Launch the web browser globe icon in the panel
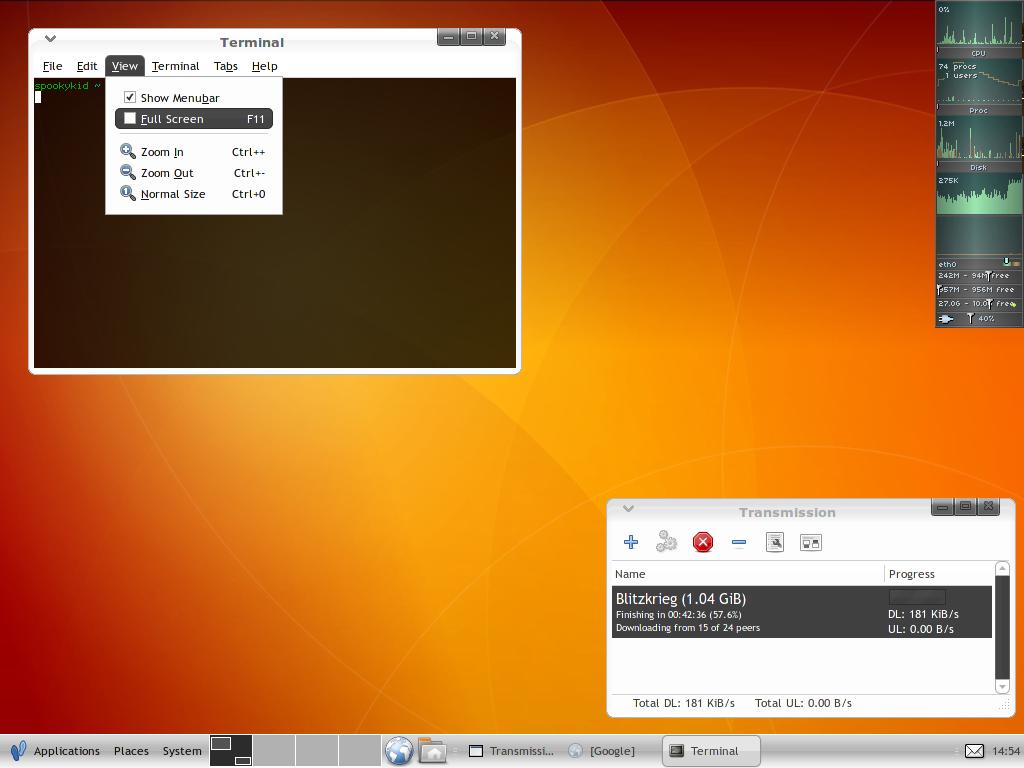Viewport: 1024px width, 768px height. [399, 750]
